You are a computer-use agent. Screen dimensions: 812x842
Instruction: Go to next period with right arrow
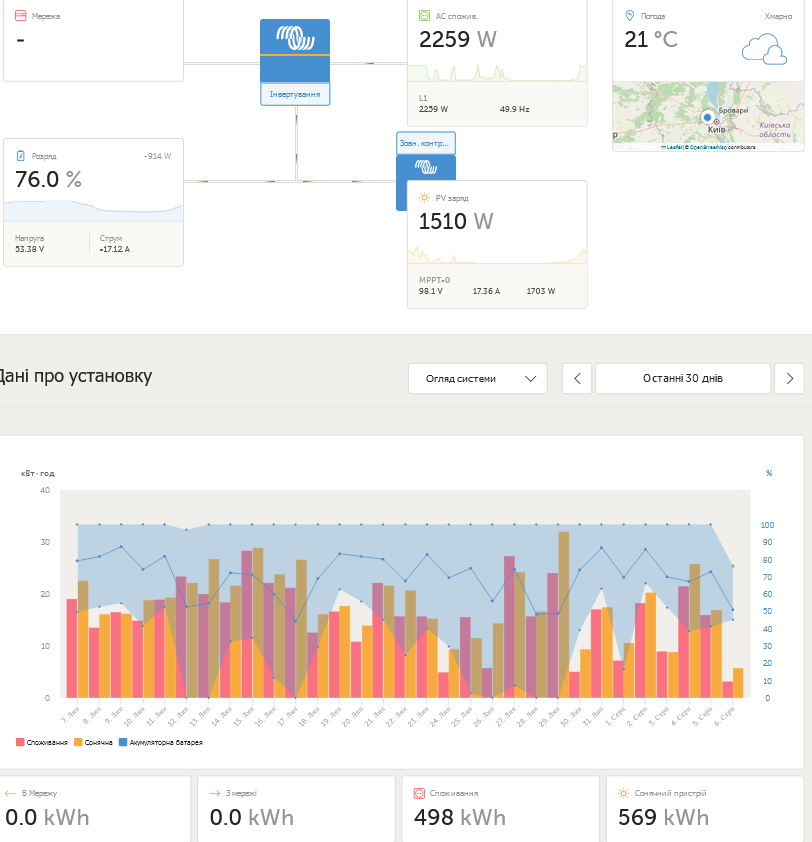click(x=790, y=379)
